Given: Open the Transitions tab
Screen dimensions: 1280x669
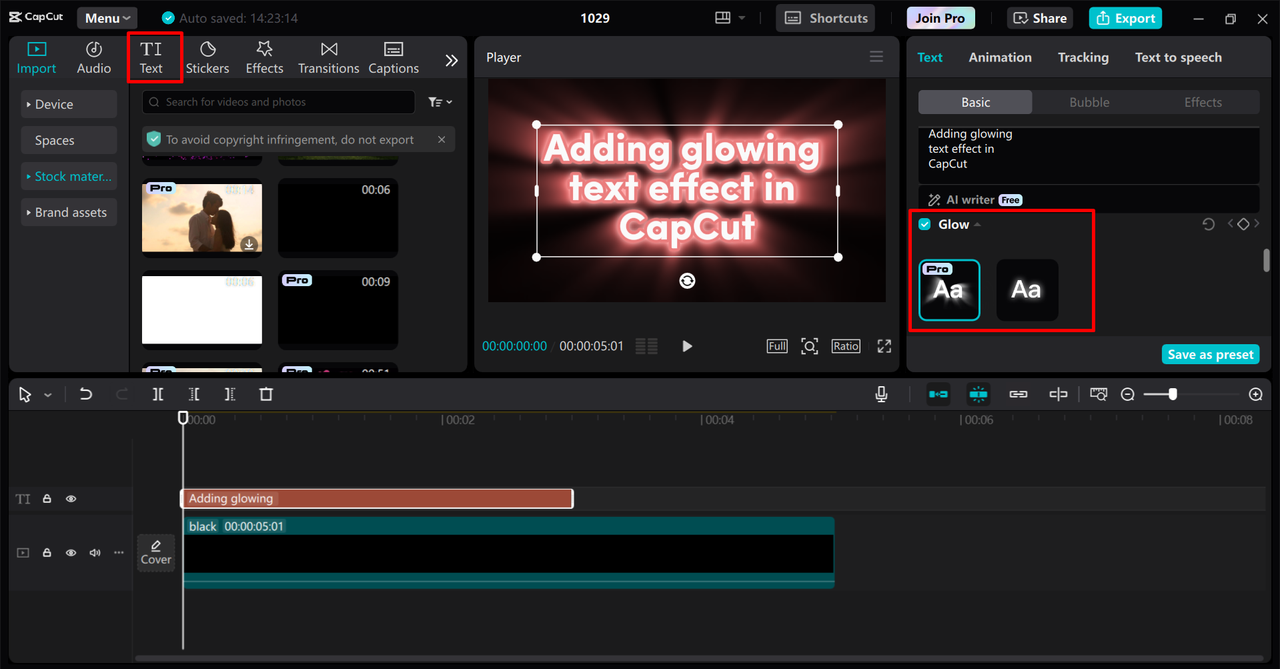Looking at the screenshot, I should (328, 58).
